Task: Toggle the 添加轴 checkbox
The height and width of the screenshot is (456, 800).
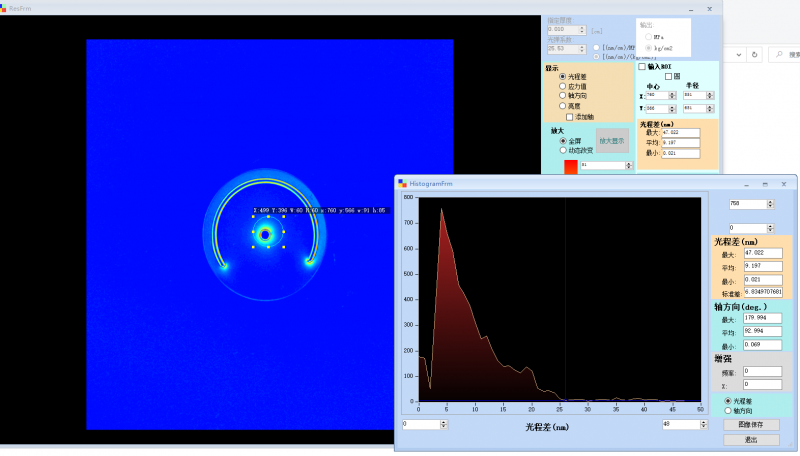Action: point(570,116)
